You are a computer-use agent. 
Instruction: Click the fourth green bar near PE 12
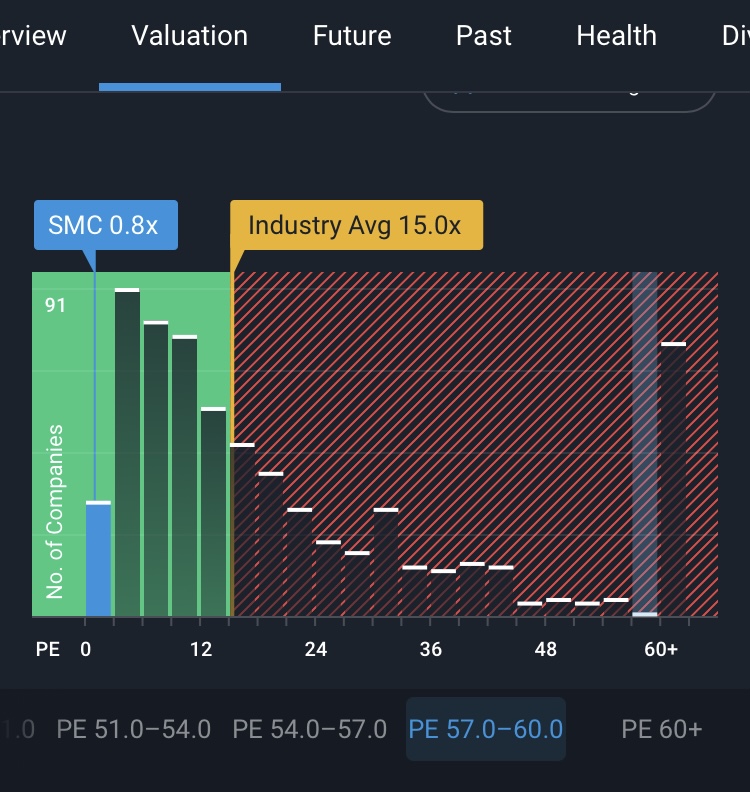click(213, 512)
